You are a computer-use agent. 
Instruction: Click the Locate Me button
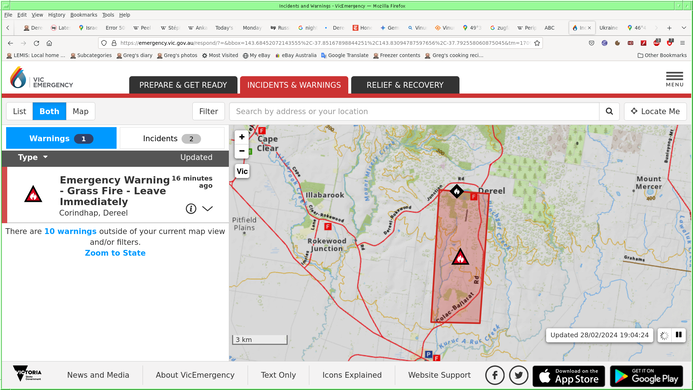click(655, 111)
